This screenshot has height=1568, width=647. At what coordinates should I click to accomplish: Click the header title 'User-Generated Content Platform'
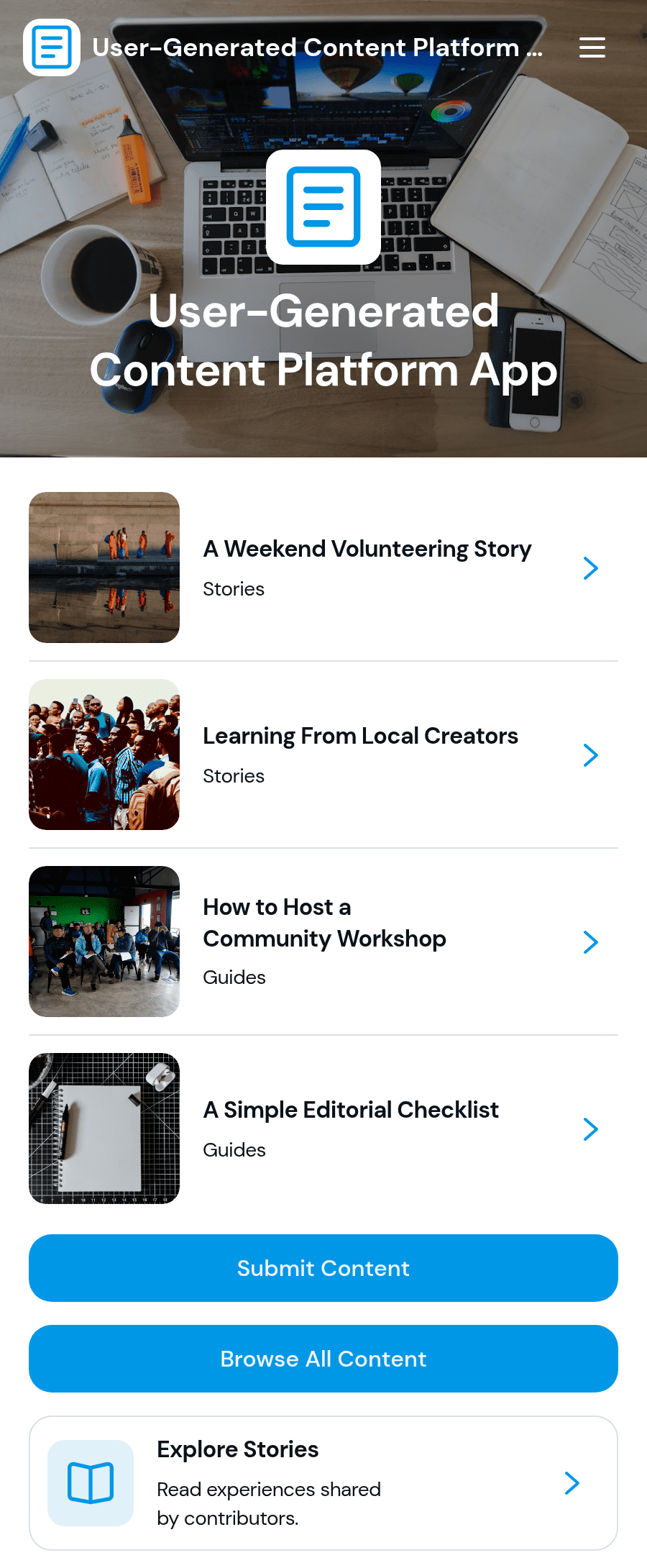coord(318,47)
